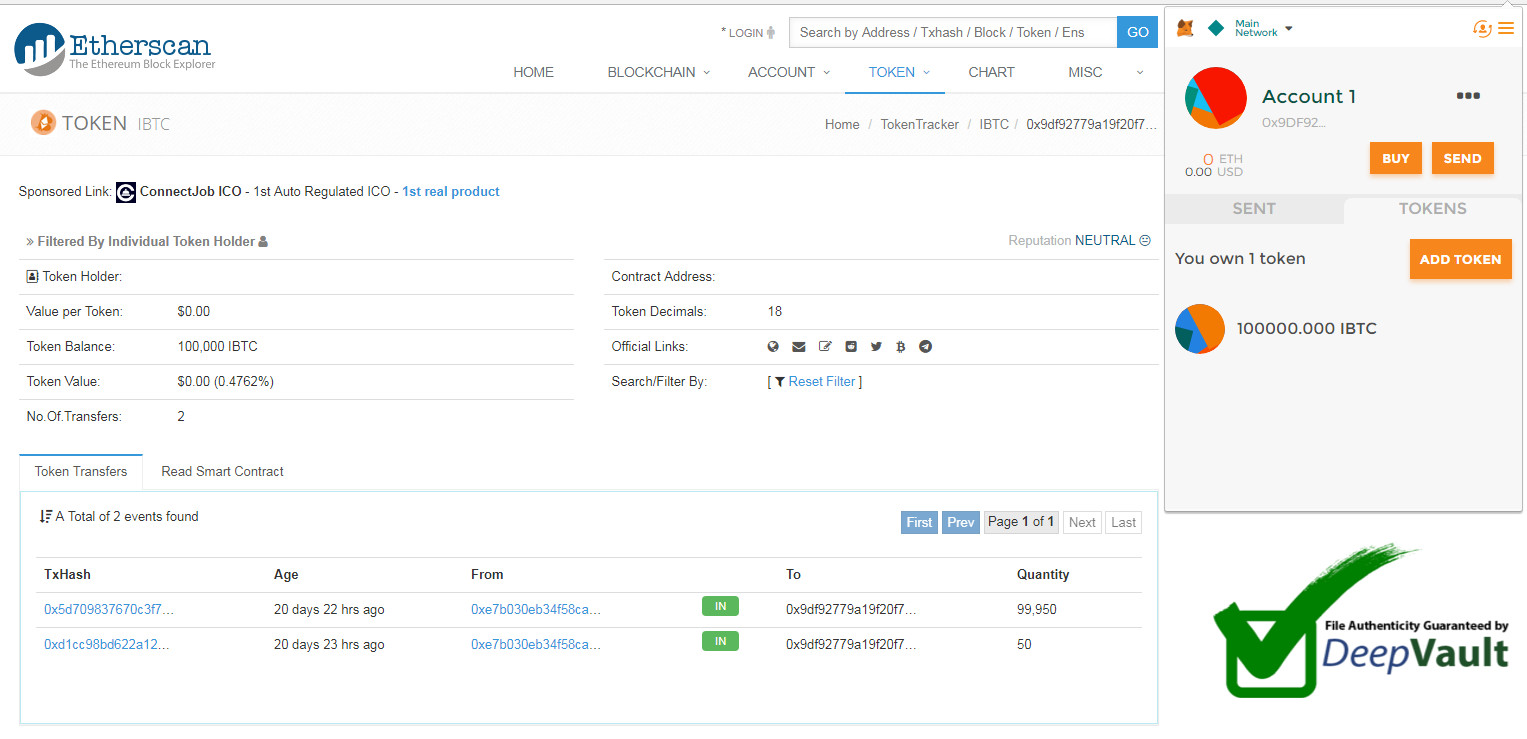This screenshot has height=739, width=1527.
Task: Click the Account 1 identicon avatar
Action: click(x=1215, y=98)
